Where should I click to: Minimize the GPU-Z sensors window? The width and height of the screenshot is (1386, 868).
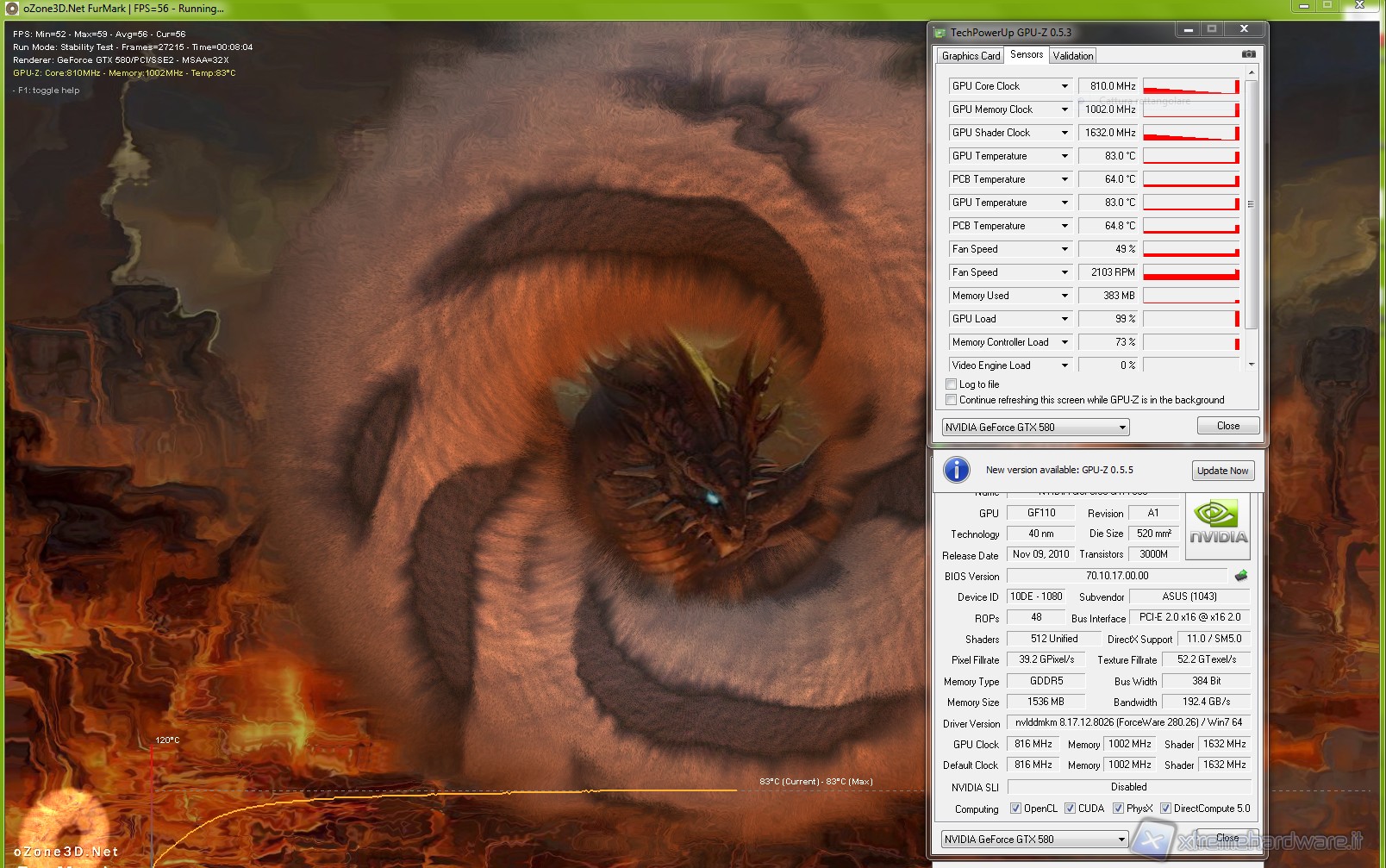pyautogui.click(x=1188, y=29)
